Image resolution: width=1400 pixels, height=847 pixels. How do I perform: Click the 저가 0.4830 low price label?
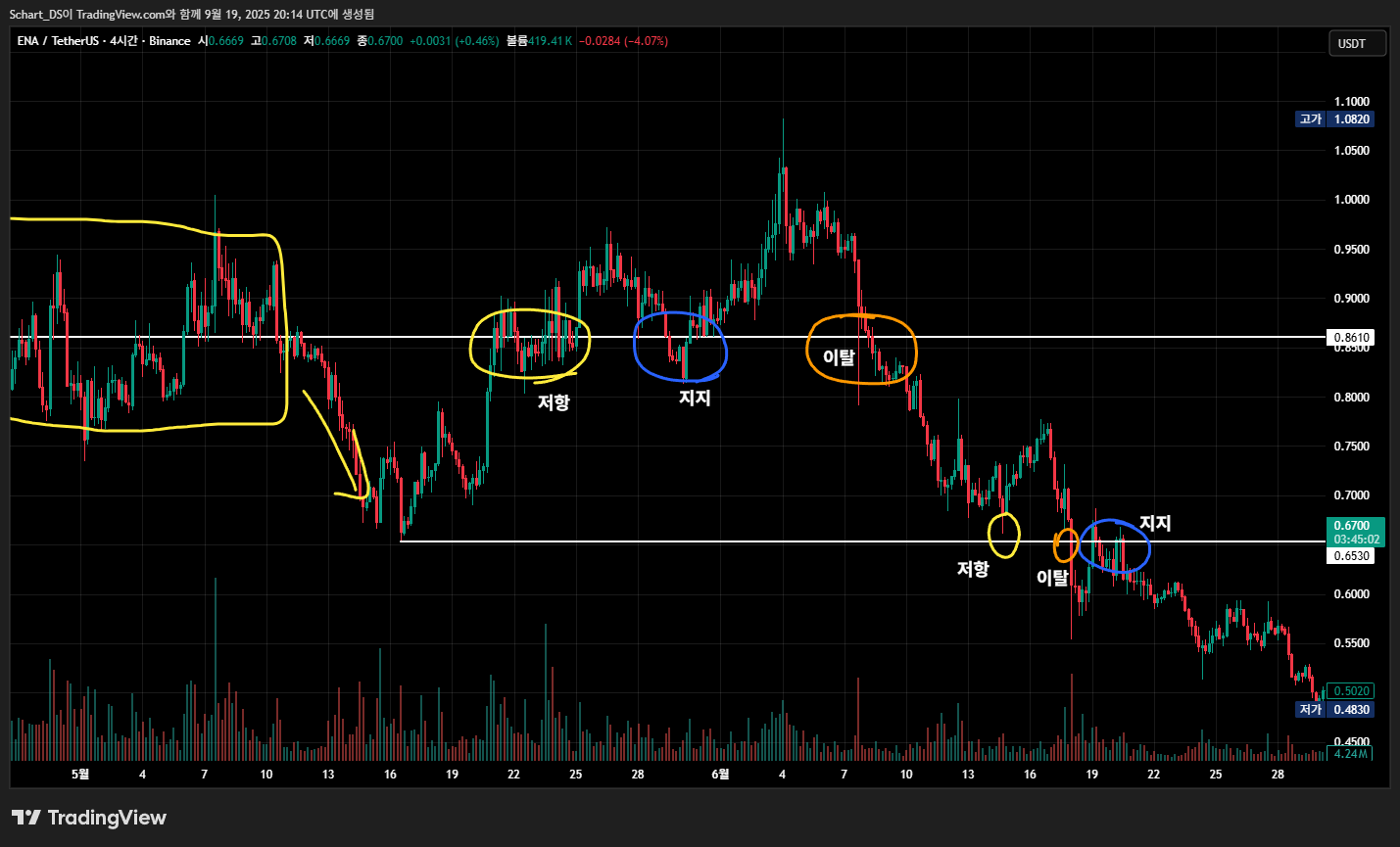tap(1334, 710)
